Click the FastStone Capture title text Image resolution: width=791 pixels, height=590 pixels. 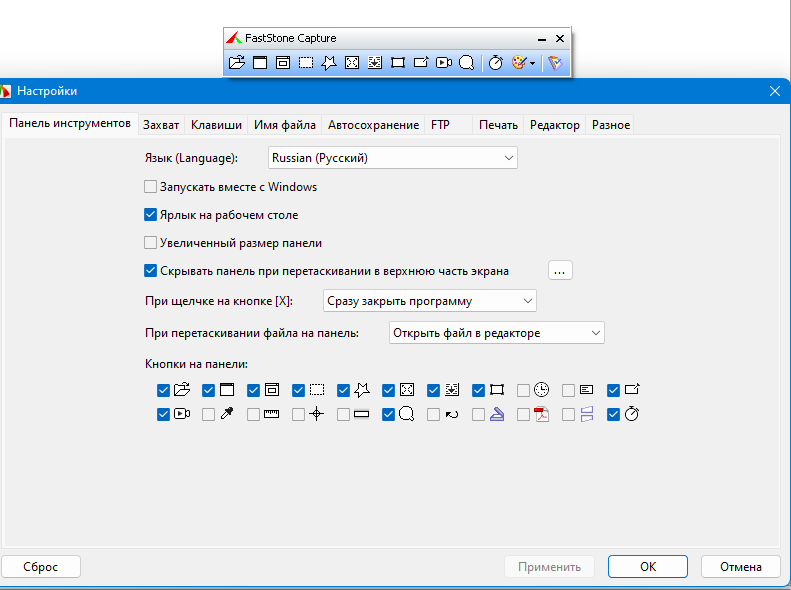(291, 38)
